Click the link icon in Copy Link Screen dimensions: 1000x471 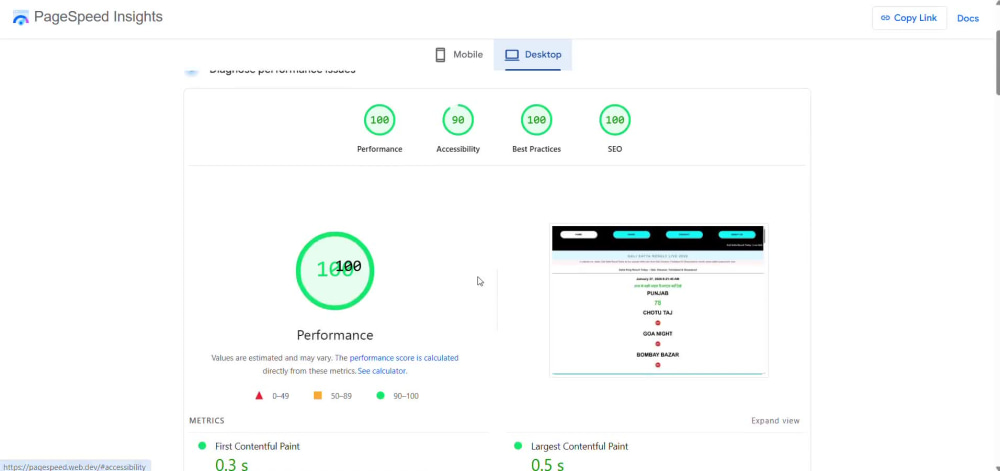pyautogui.click(x=885, y=18)
